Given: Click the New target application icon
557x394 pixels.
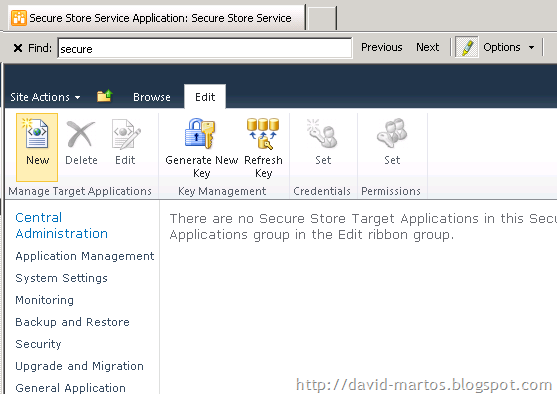Looking at the screenshot, I should (37, 134).
